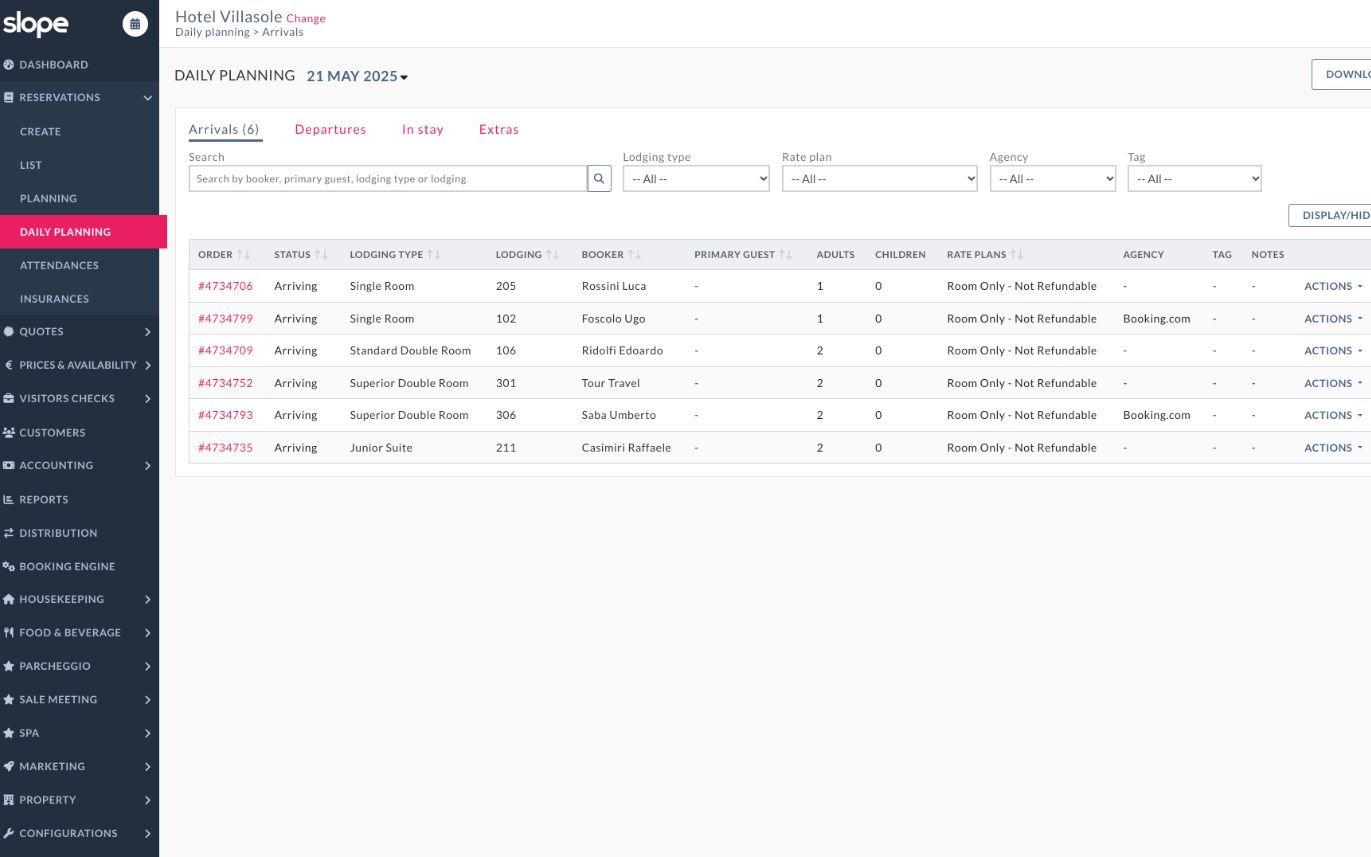Switch to the In stay tab
This screenshot has height=857, width=1371.
click(x=422, y=130)
